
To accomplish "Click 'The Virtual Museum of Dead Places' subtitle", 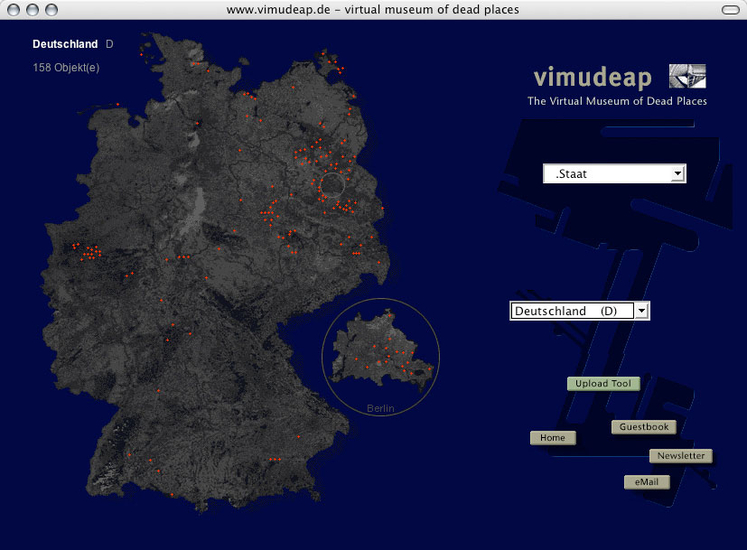I will [617, 101].
